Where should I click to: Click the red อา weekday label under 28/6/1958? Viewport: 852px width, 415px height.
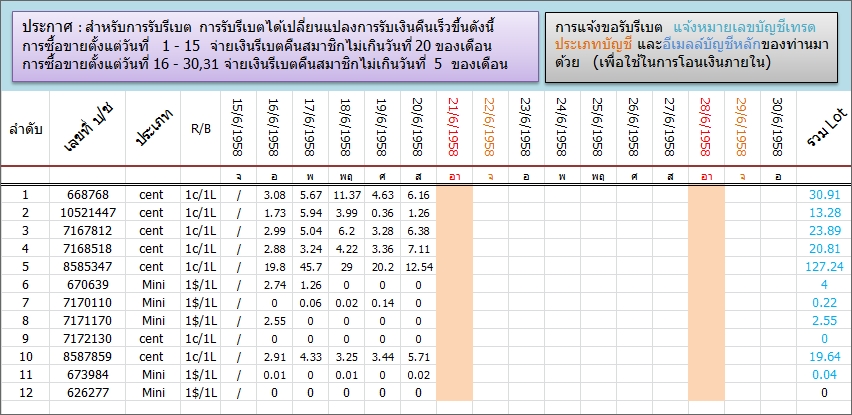tap(706, 176)
